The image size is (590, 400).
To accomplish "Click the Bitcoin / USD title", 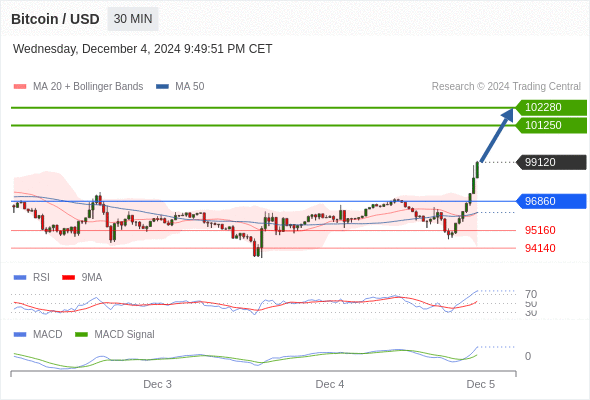I will point(55,19).
